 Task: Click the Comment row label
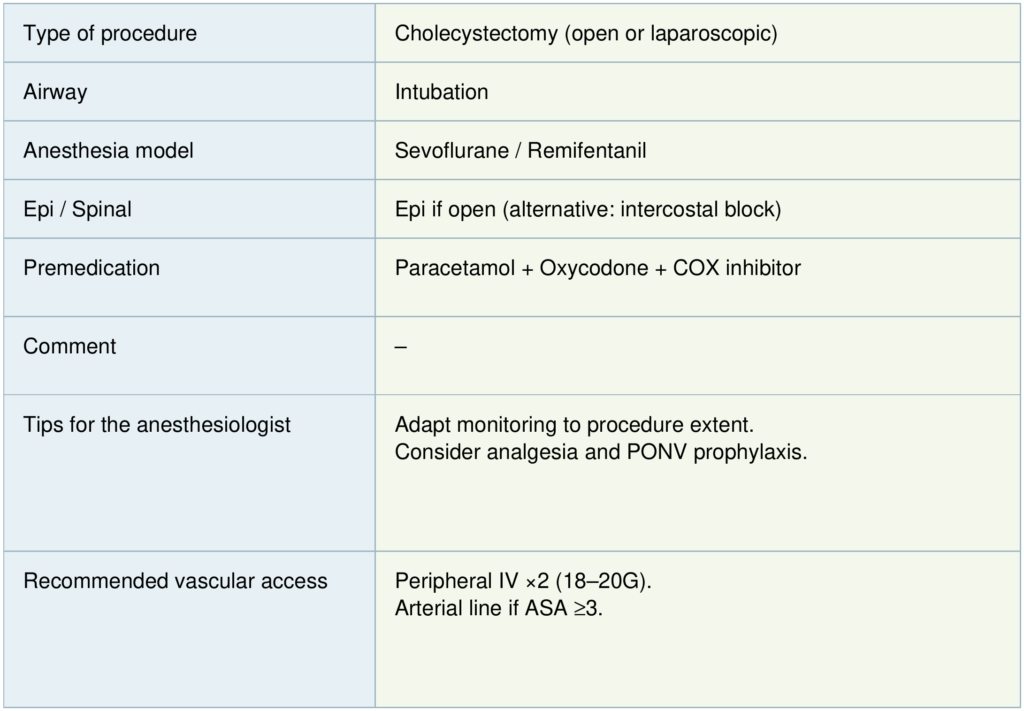click(x=69, y=346)
